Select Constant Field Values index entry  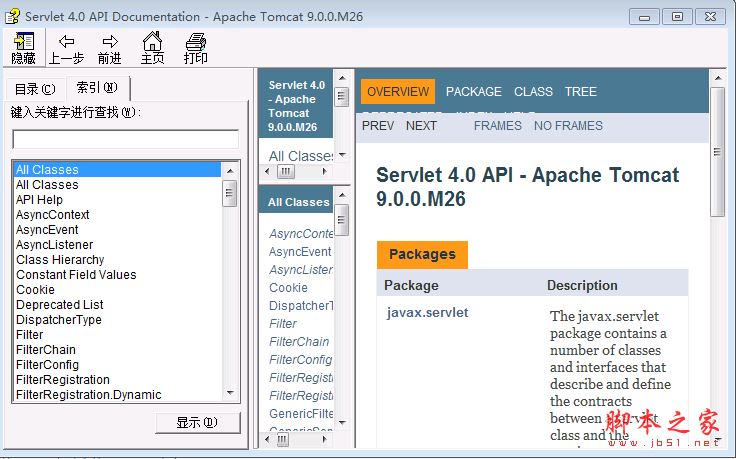(x=76, y=275)
